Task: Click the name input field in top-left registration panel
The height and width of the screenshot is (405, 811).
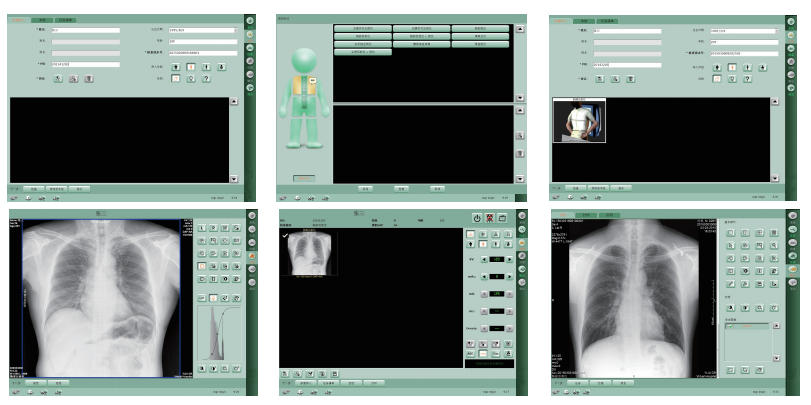Action: pos(86,31)
